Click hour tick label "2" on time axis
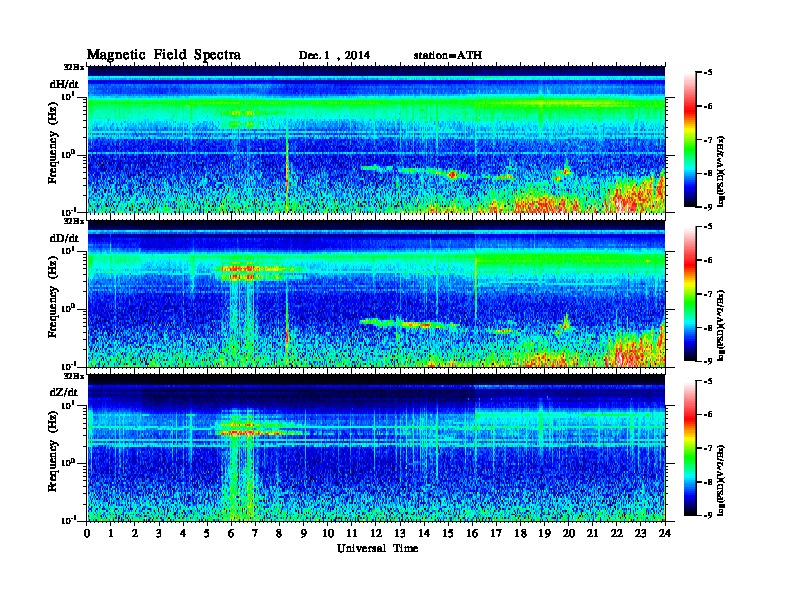 pyautogui.click(x=135, y=534)
